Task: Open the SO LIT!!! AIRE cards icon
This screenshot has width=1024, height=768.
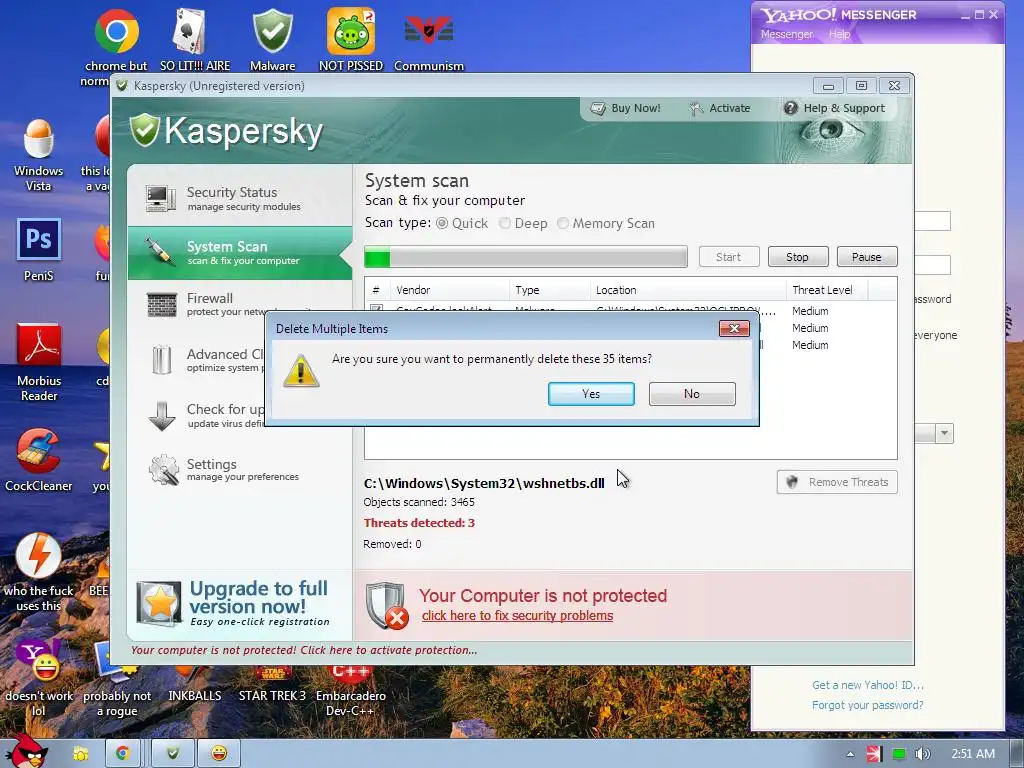Action: (x=189, y=31)
